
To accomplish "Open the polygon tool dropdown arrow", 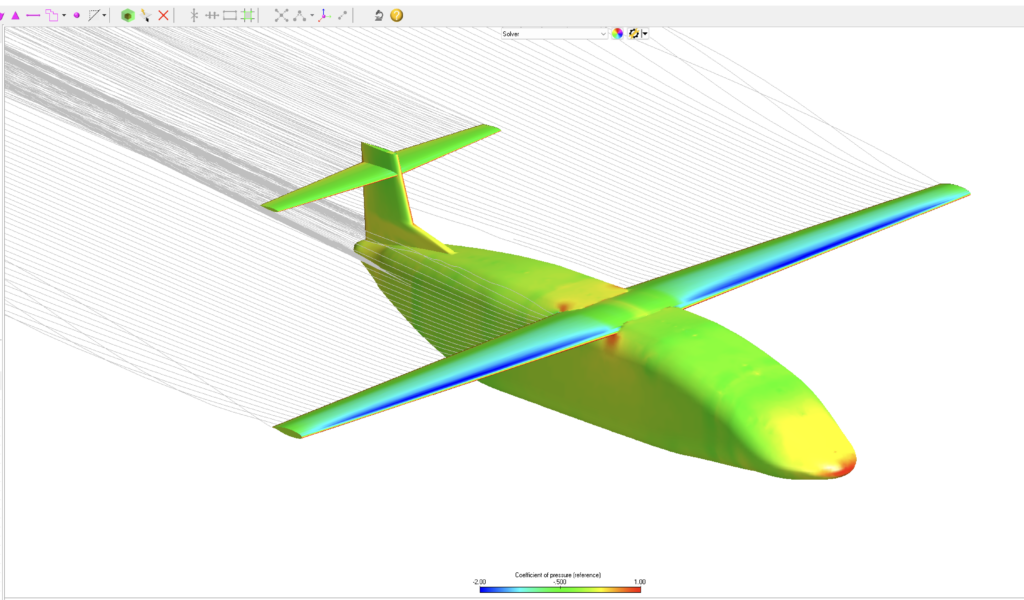I will click(x=64, y=15).
